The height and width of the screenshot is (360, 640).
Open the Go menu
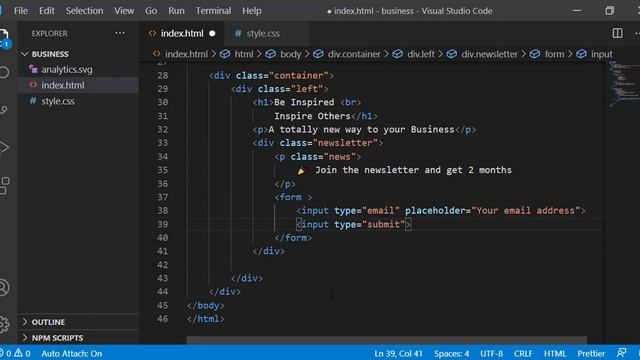pos(151,11)
